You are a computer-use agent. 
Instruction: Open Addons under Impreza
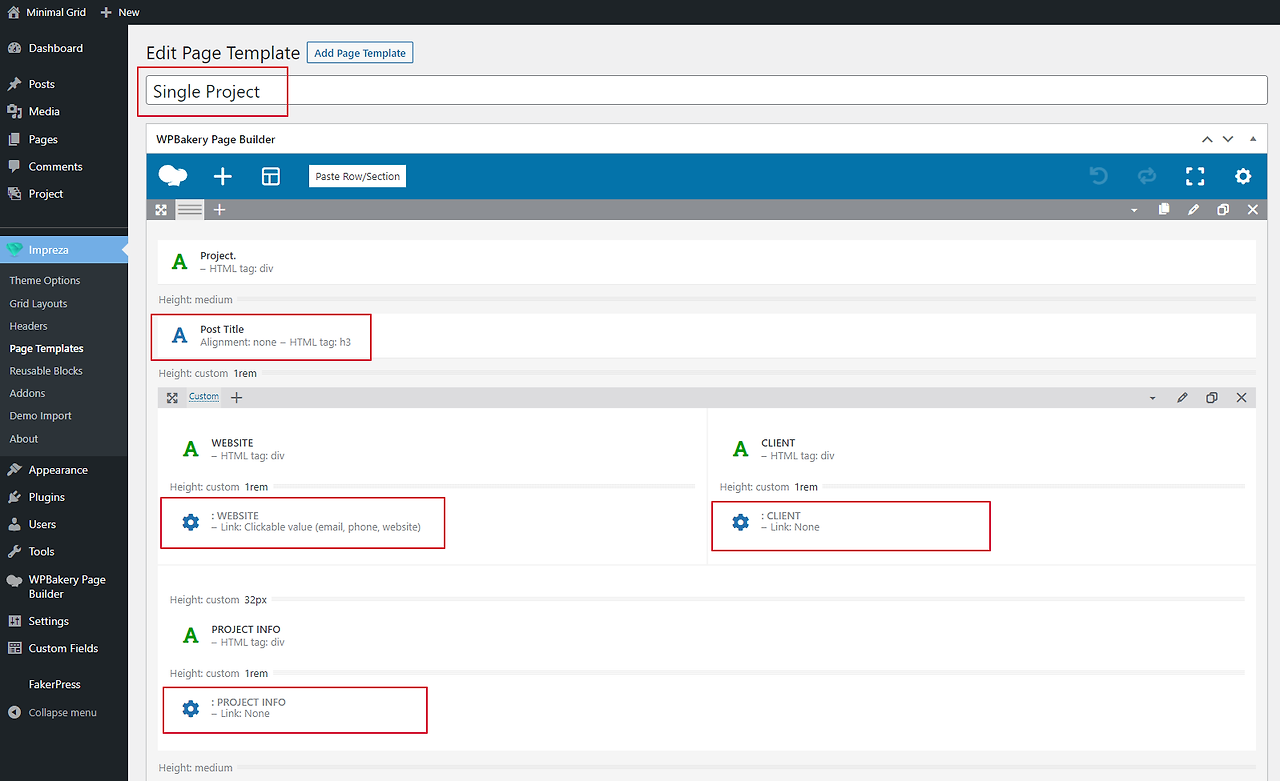pos(28,393)
